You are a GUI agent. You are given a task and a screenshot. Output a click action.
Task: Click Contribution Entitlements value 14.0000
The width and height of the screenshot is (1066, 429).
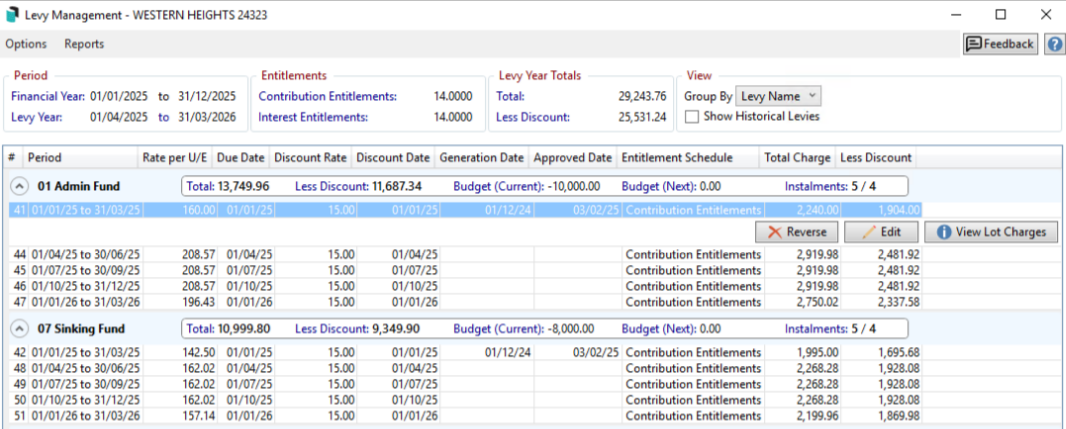pyautogui.click(x=453, y=97)
